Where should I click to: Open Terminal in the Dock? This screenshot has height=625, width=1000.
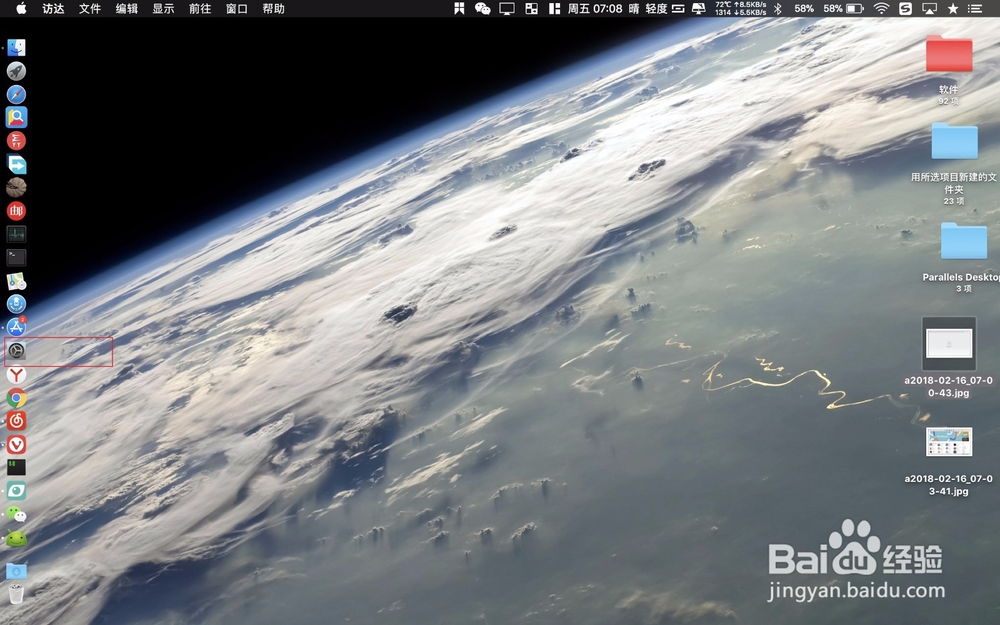click(16, 257)
